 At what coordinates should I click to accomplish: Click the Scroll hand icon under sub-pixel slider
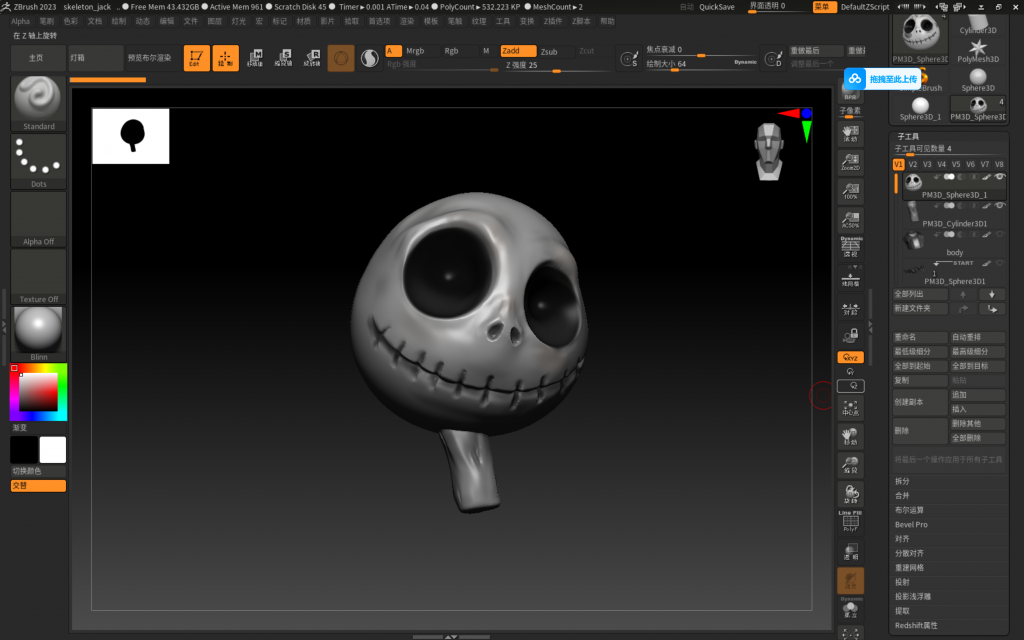(850, 134)
